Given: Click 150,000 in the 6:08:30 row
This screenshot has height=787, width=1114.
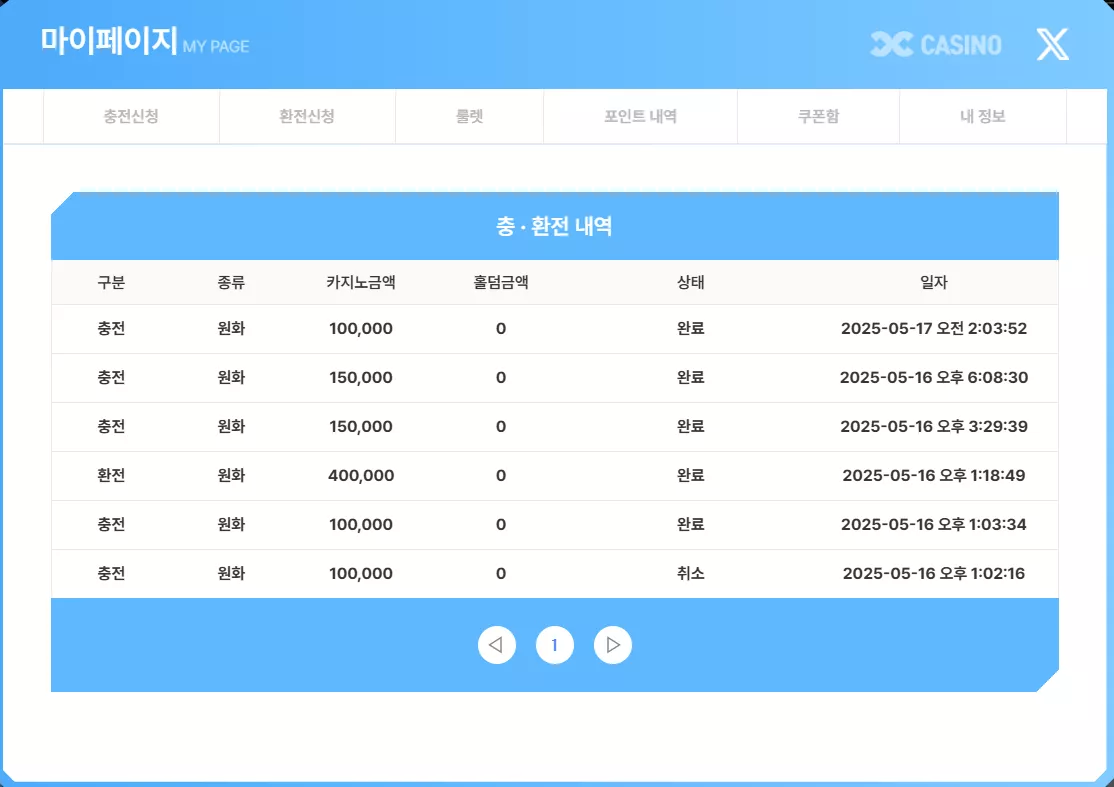Looking at the screenshot, I should click(x=361, y=378).
